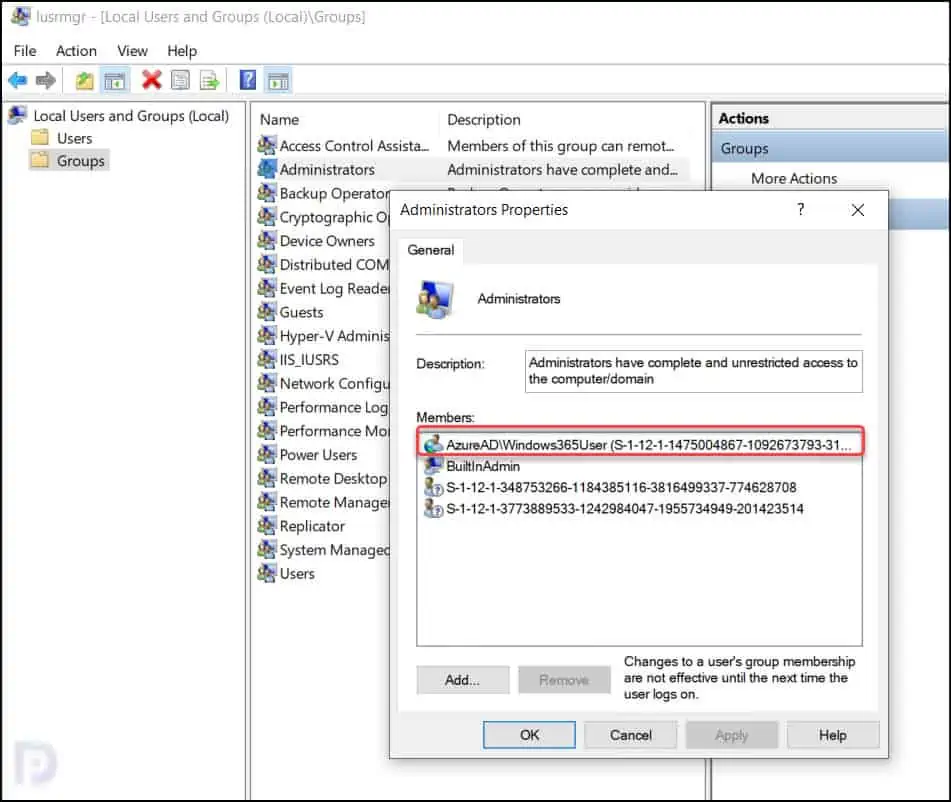Click the Back arrow toolbar icon
The image size is (951, 802).
[x=18, y=80]
